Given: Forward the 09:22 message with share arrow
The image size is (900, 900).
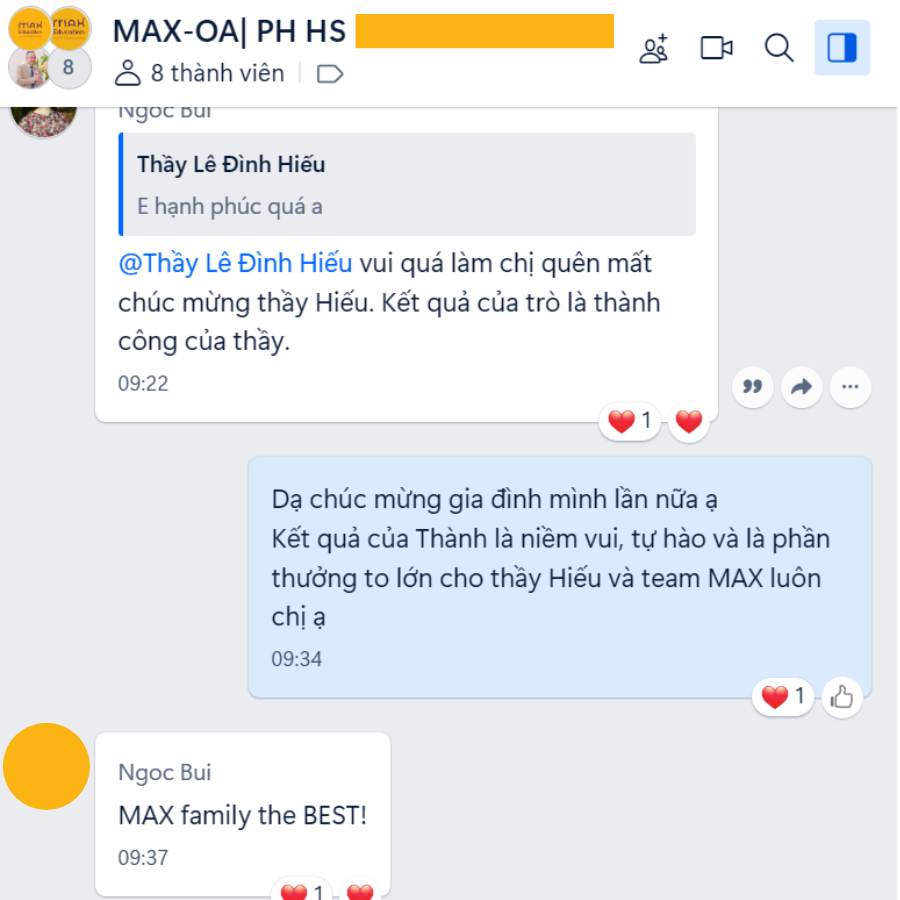Looking at the screenshot, I should pos(801,387).
